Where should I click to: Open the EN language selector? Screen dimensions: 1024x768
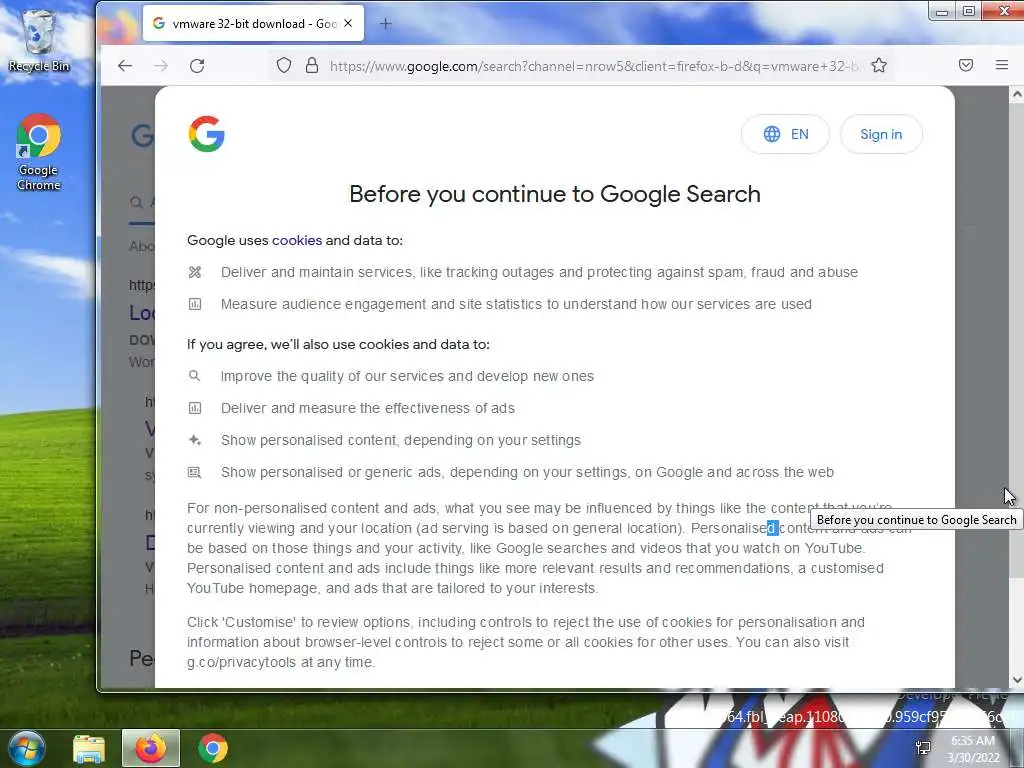click(x=786, y=135)
